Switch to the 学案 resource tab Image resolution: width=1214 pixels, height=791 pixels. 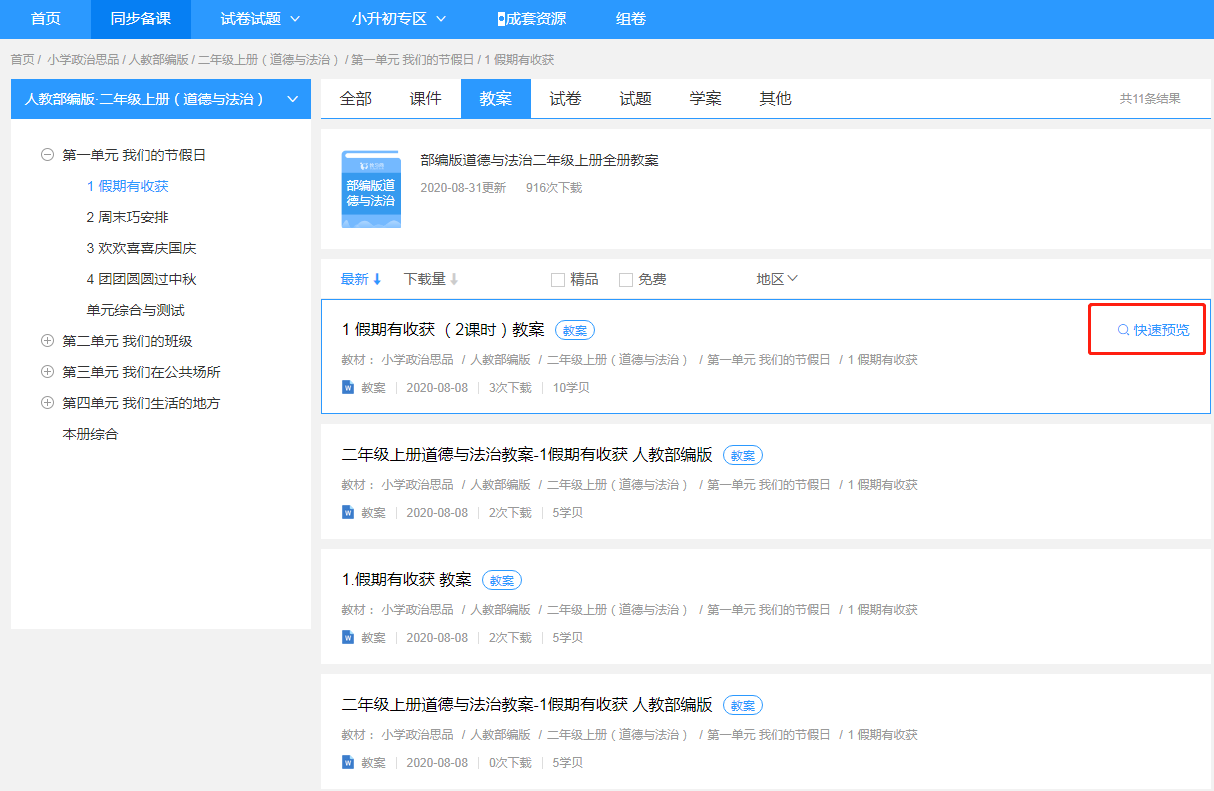coord(706,98)
